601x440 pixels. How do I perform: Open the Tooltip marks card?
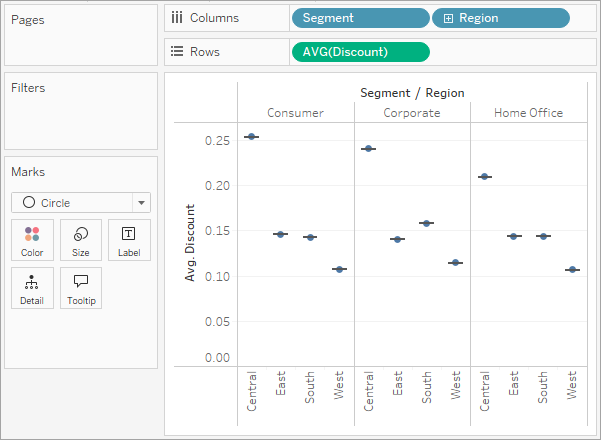(81, 288)
